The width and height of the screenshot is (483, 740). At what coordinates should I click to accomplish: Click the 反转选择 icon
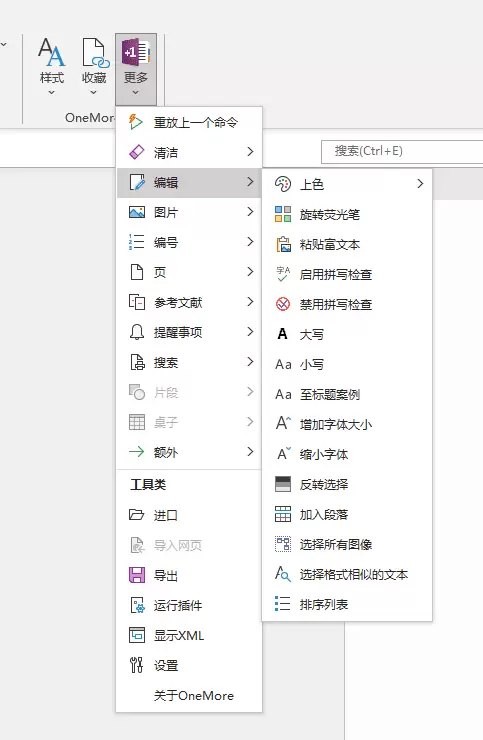283,484
